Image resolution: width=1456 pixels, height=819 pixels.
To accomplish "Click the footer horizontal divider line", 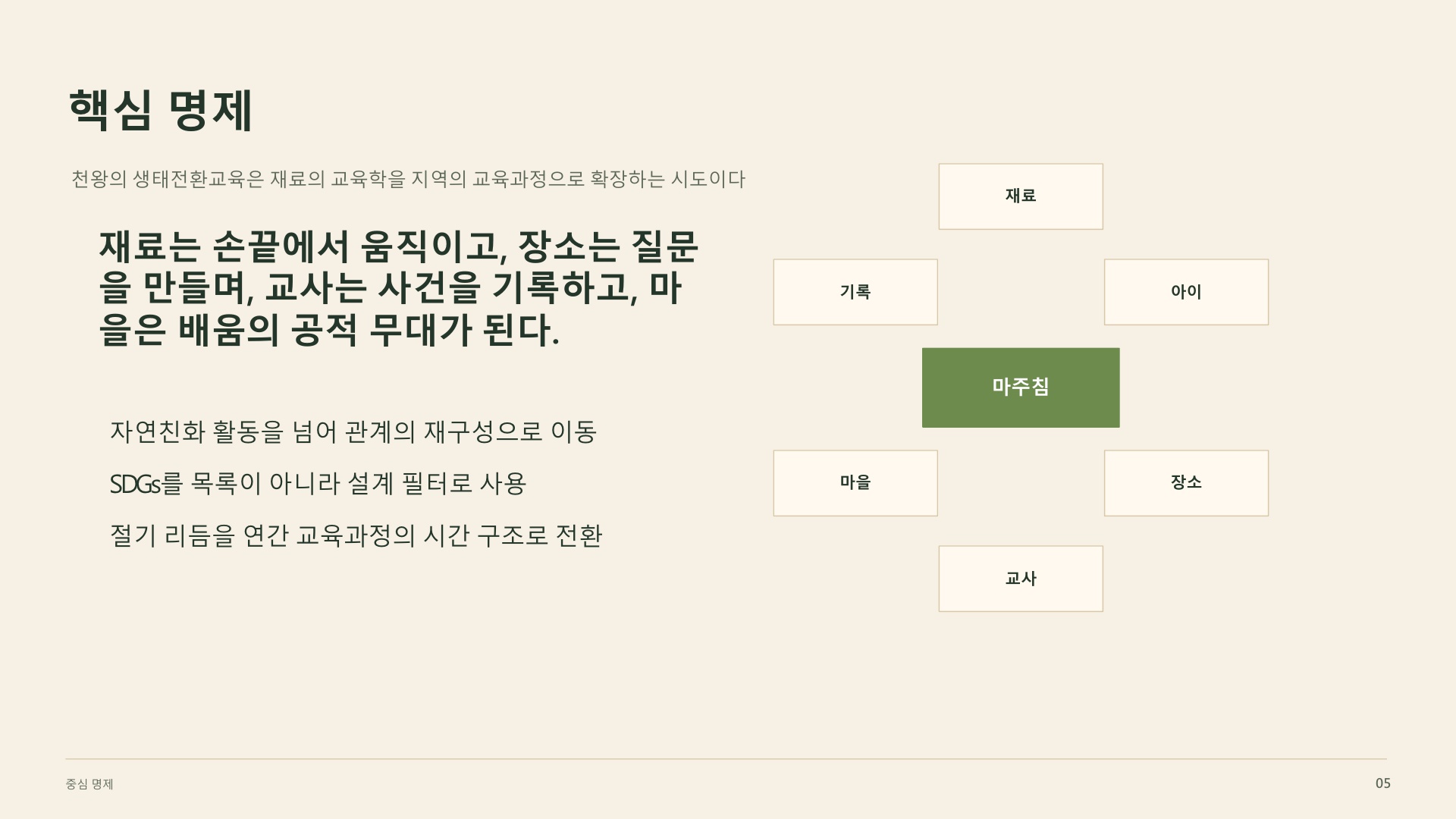I will click(726, 758).
